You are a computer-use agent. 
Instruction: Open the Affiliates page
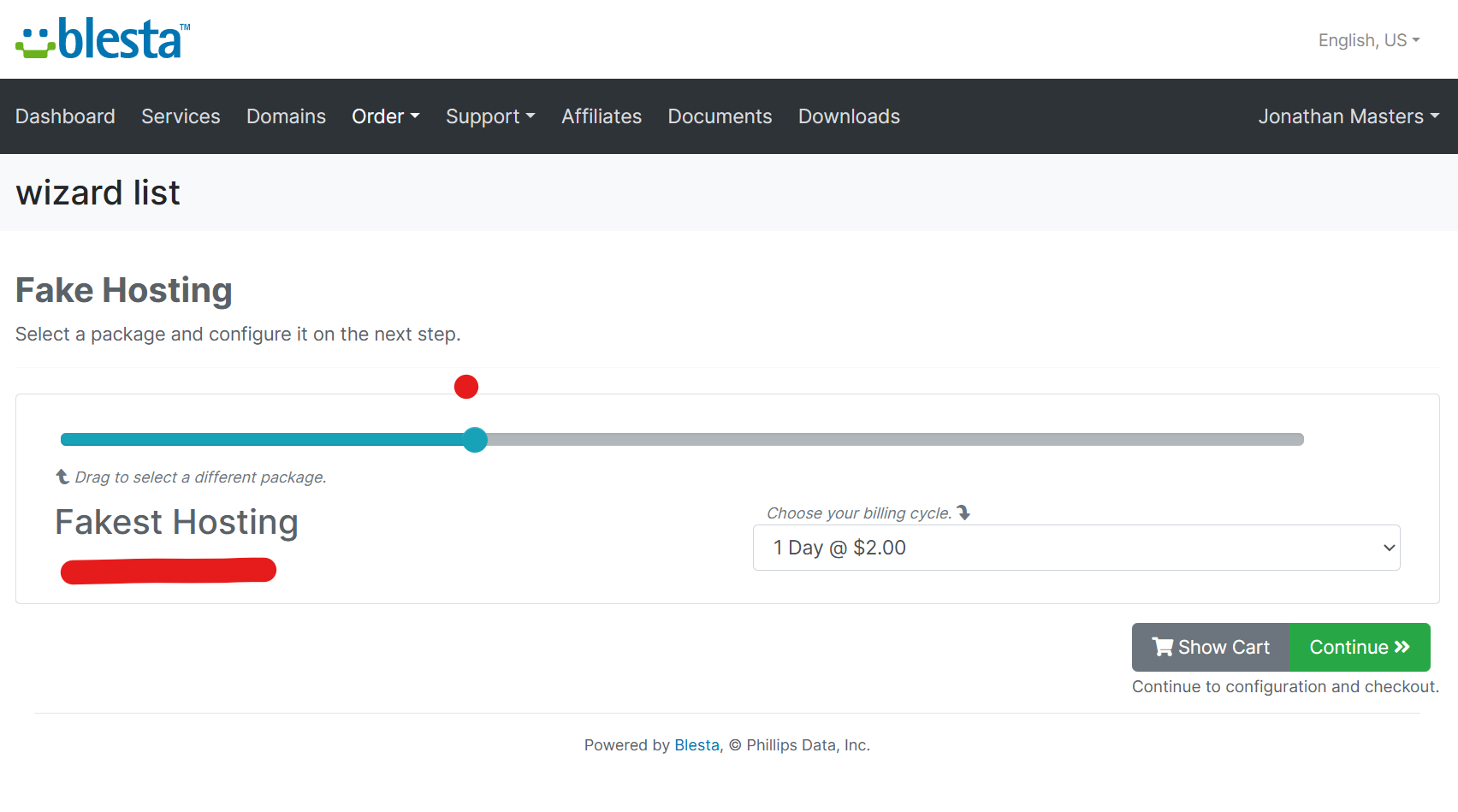point(601,116)
